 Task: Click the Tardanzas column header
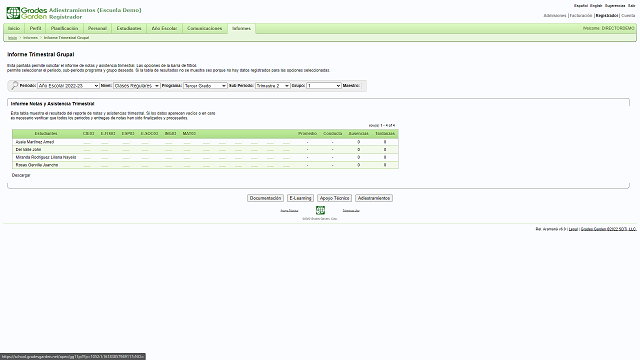385,133
